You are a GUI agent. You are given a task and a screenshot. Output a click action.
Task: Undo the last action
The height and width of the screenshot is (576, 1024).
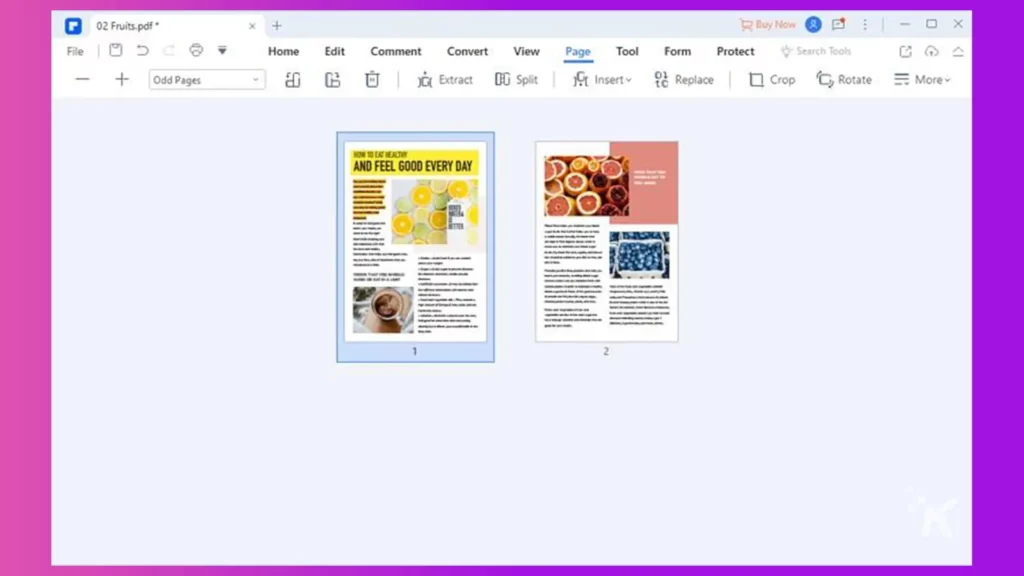click(x=142, y=50)
